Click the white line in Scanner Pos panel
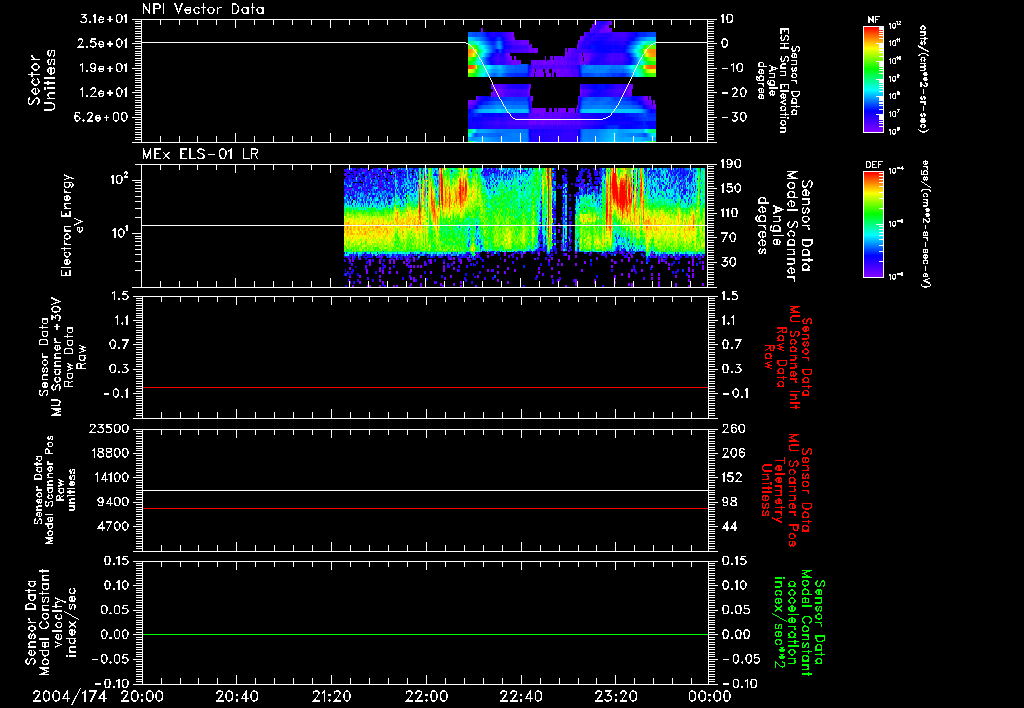Screen dimensions: 1024x708 point(425,491)
